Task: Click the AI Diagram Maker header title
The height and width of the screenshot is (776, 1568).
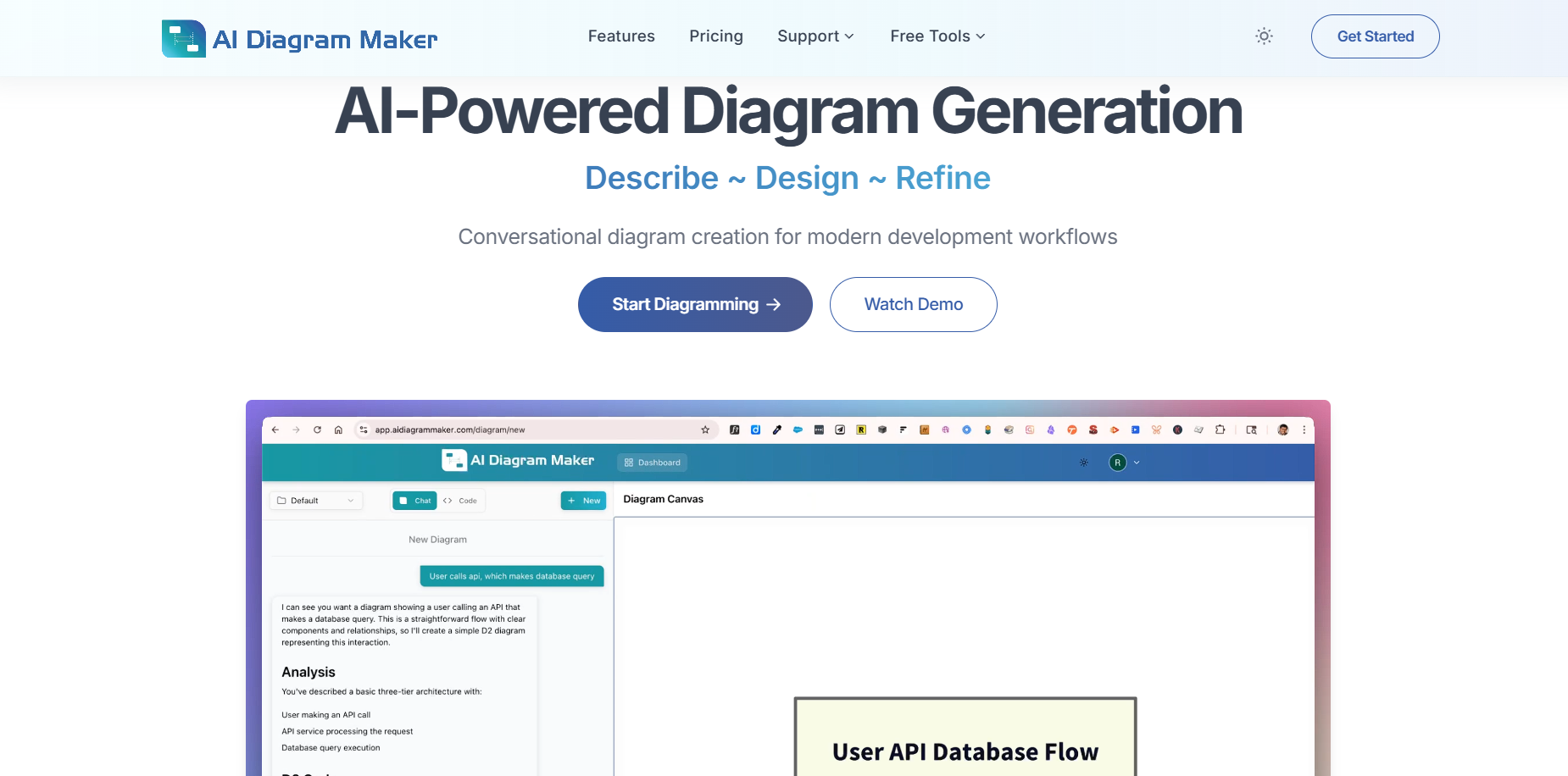Action: [325, 39]
